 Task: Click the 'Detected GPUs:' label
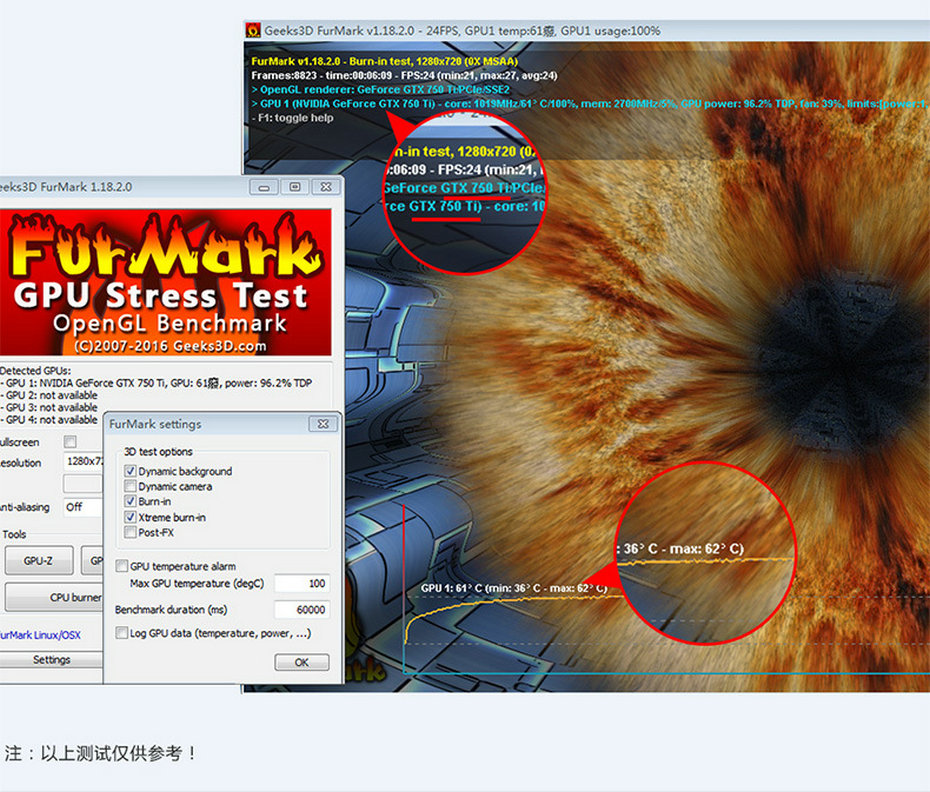pyautogui.click(x=36, y=371)
